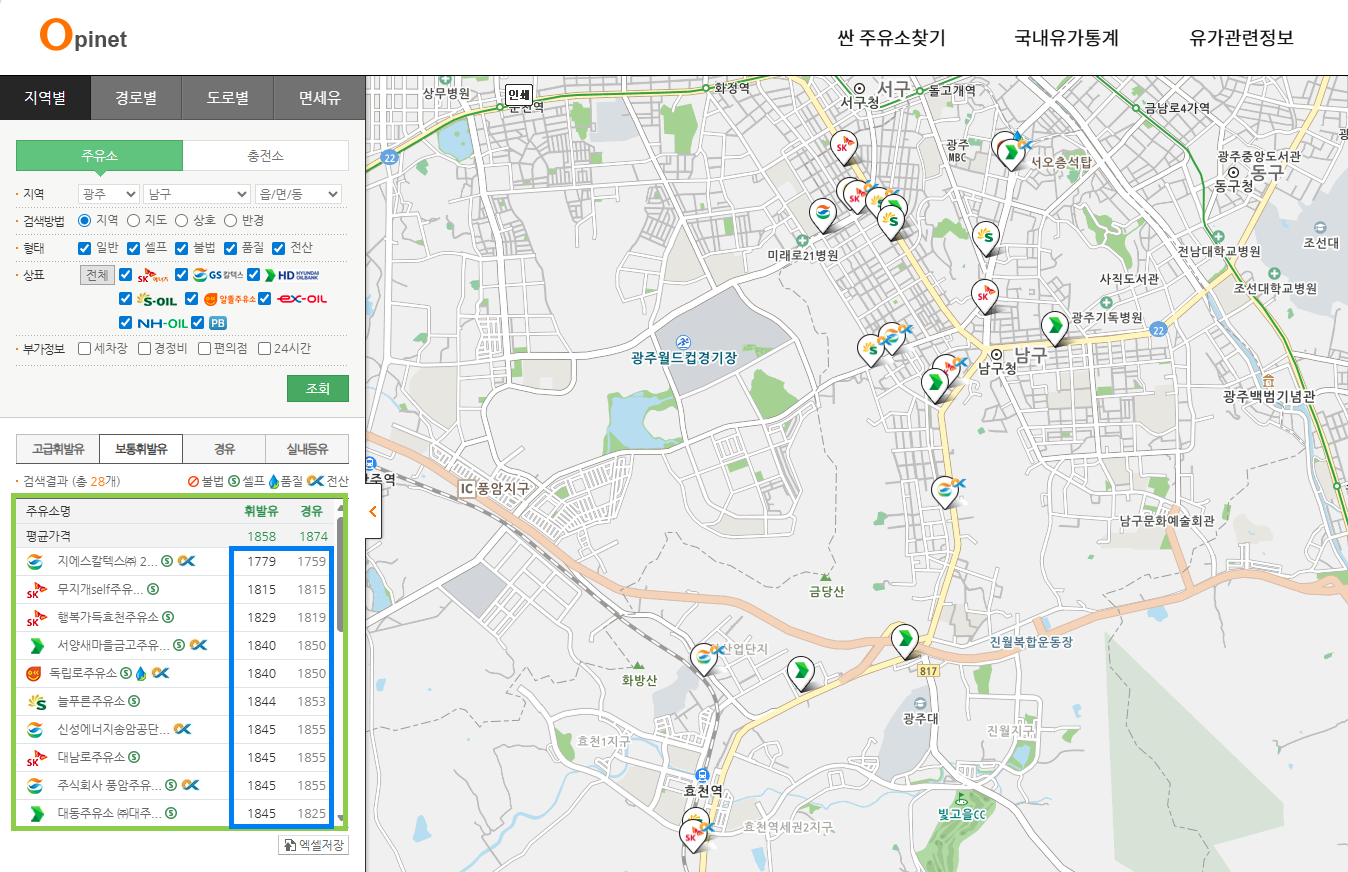Click the 셀프 icon in the 대남로주유소 row

point(134,757)
